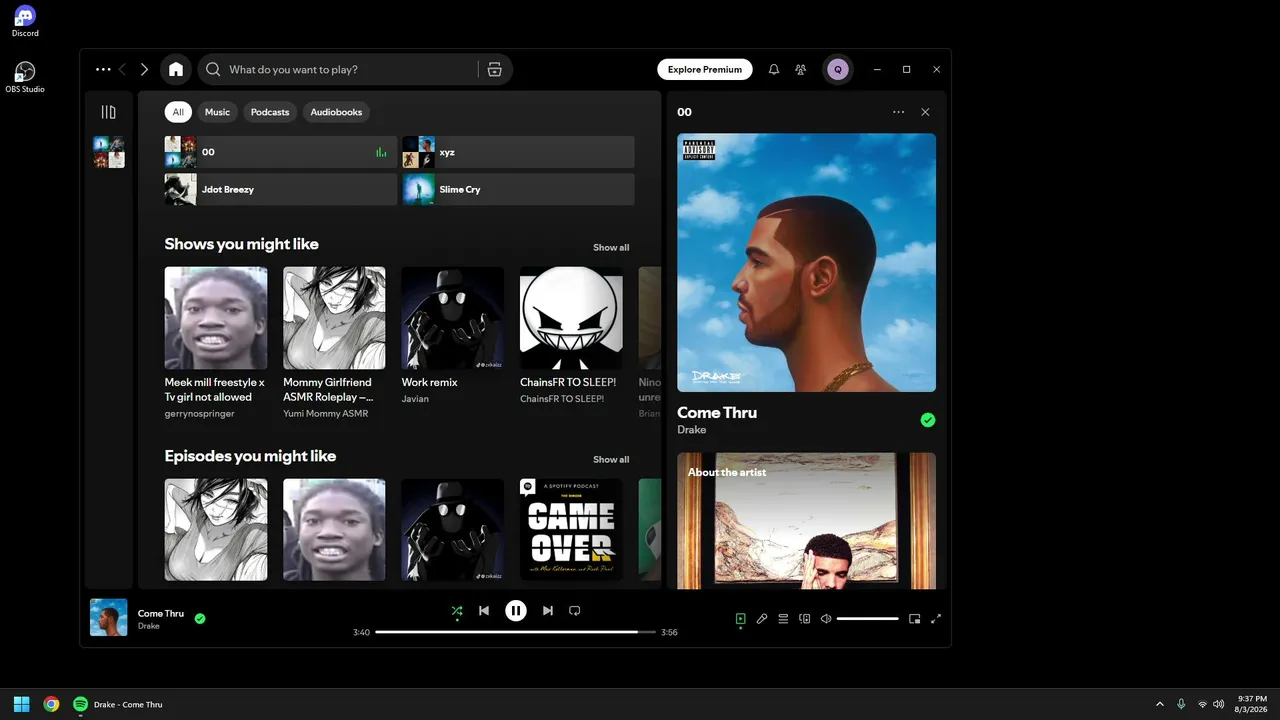
Task: Click the taskbar microphone icon
Action: pos(1181,704)
